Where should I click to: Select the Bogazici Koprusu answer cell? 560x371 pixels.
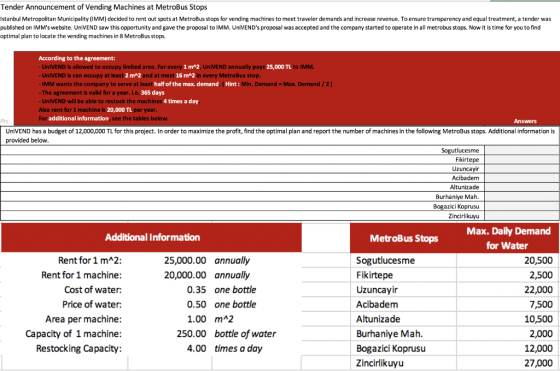[522, 206]
